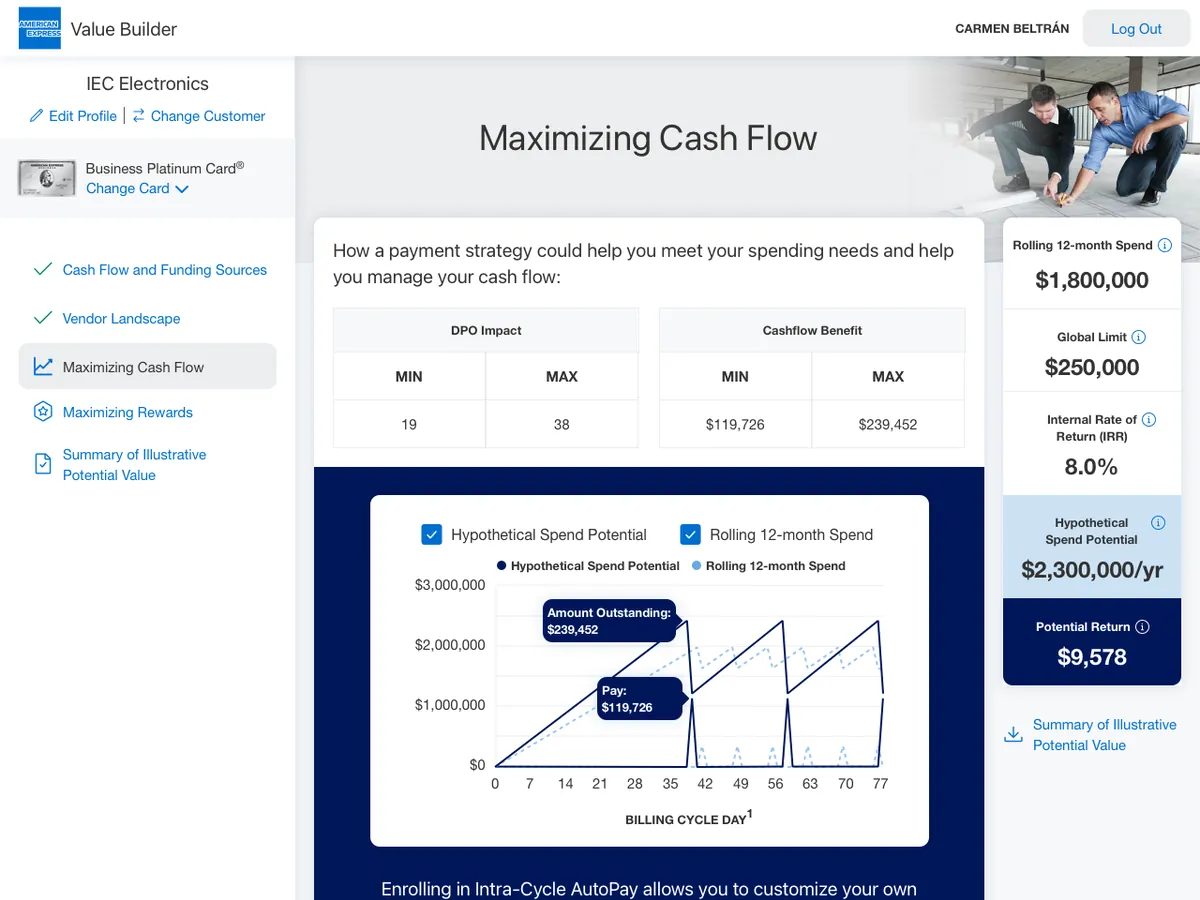Screen dimensions: 1200x900
Task: Click the $2,300,000/yr spend potential value
Action: pyautogui.click(x=1092, y=570)
